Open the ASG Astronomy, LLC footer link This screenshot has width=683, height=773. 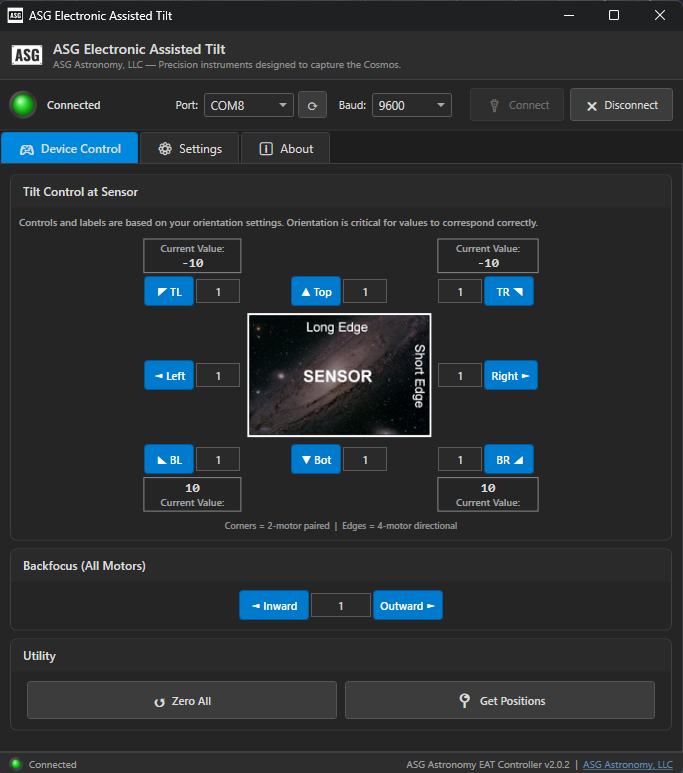point(627,764)
